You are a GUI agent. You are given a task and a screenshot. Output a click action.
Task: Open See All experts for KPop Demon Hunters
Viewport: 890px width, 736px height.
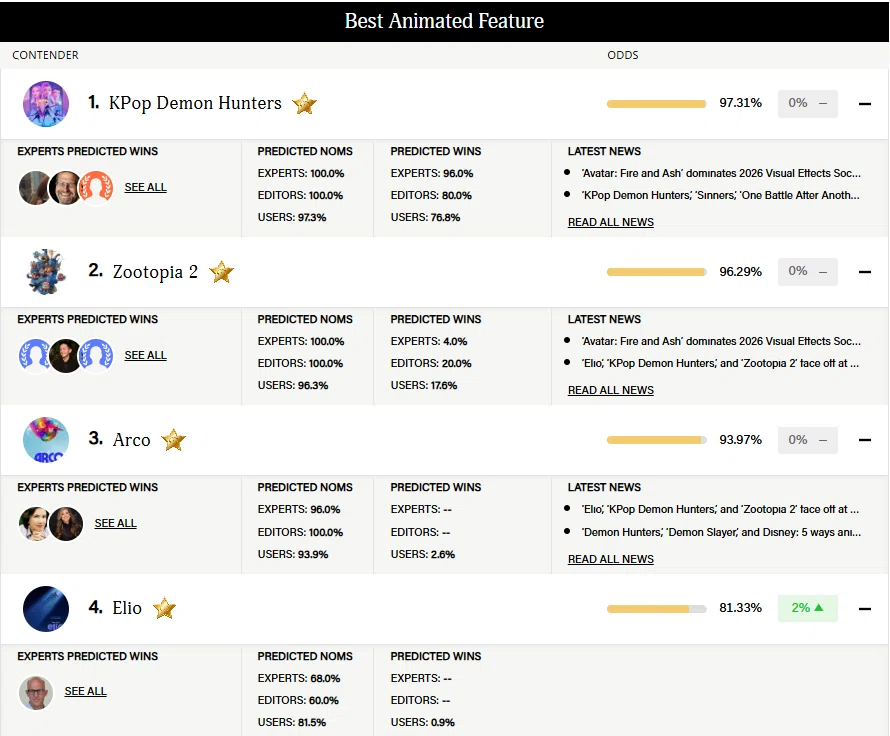pyautogui.click(x=145, y=187)
